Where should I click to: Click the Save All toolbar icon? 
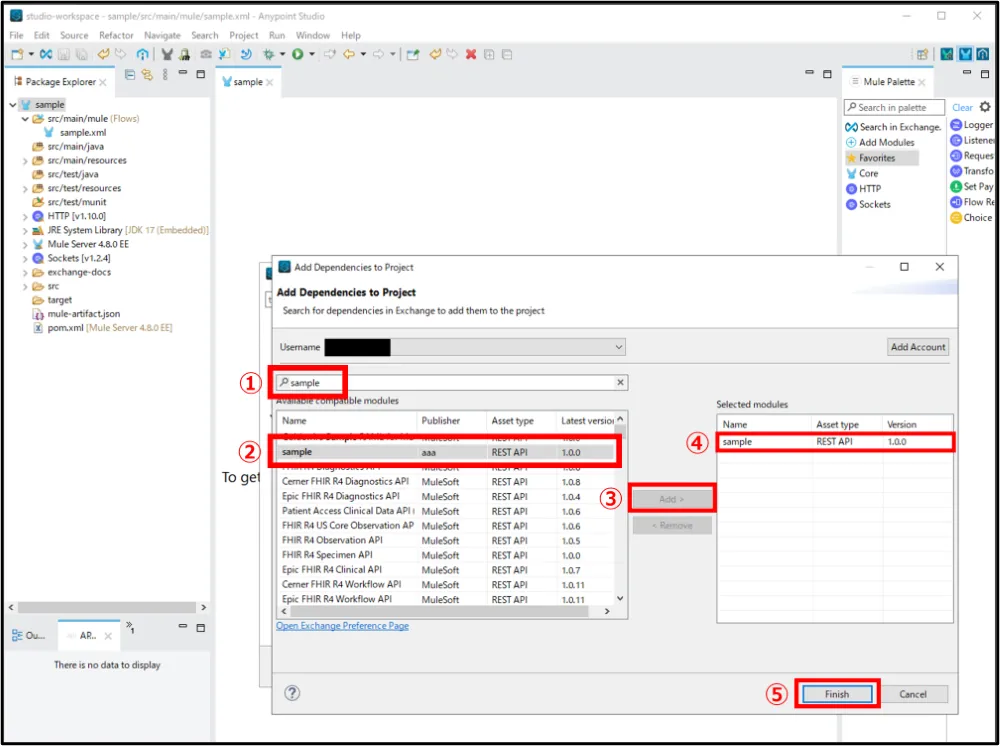(82, 55)
